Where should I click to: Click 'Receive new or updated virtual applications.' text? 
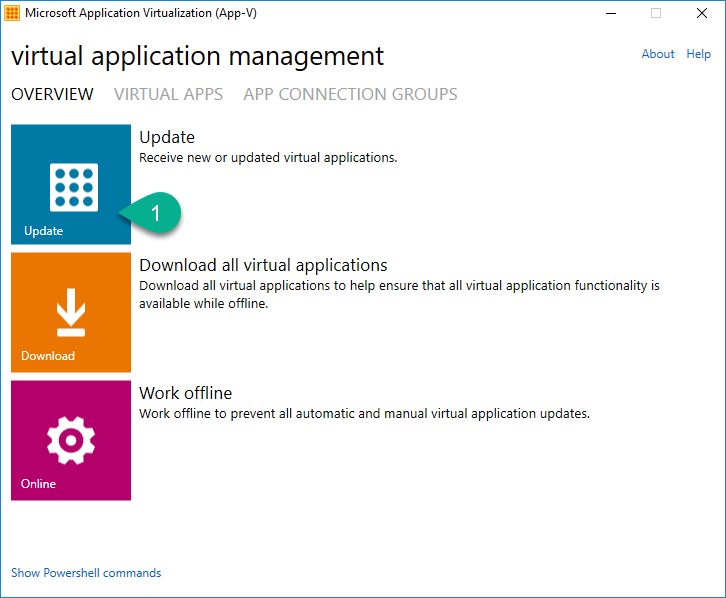click(x=269, y=158)
